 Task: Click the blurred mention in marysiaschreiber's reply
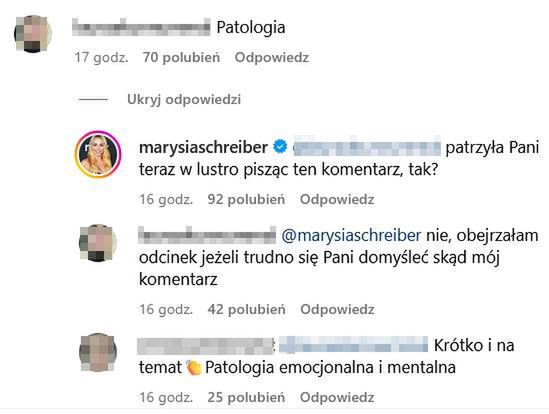(x=366, y=147)
